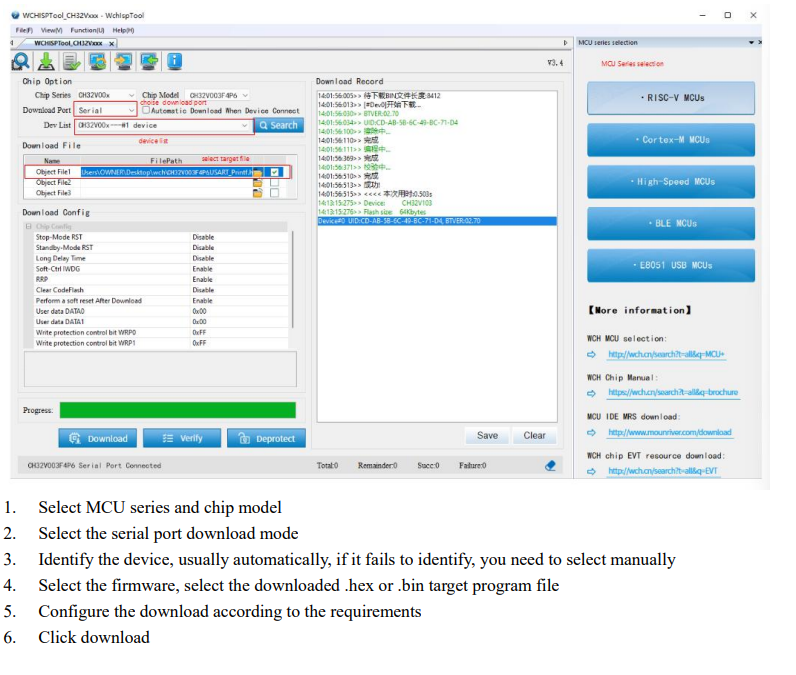Toggle Automatic Download When Device Connect checkbox

[146, 110]
